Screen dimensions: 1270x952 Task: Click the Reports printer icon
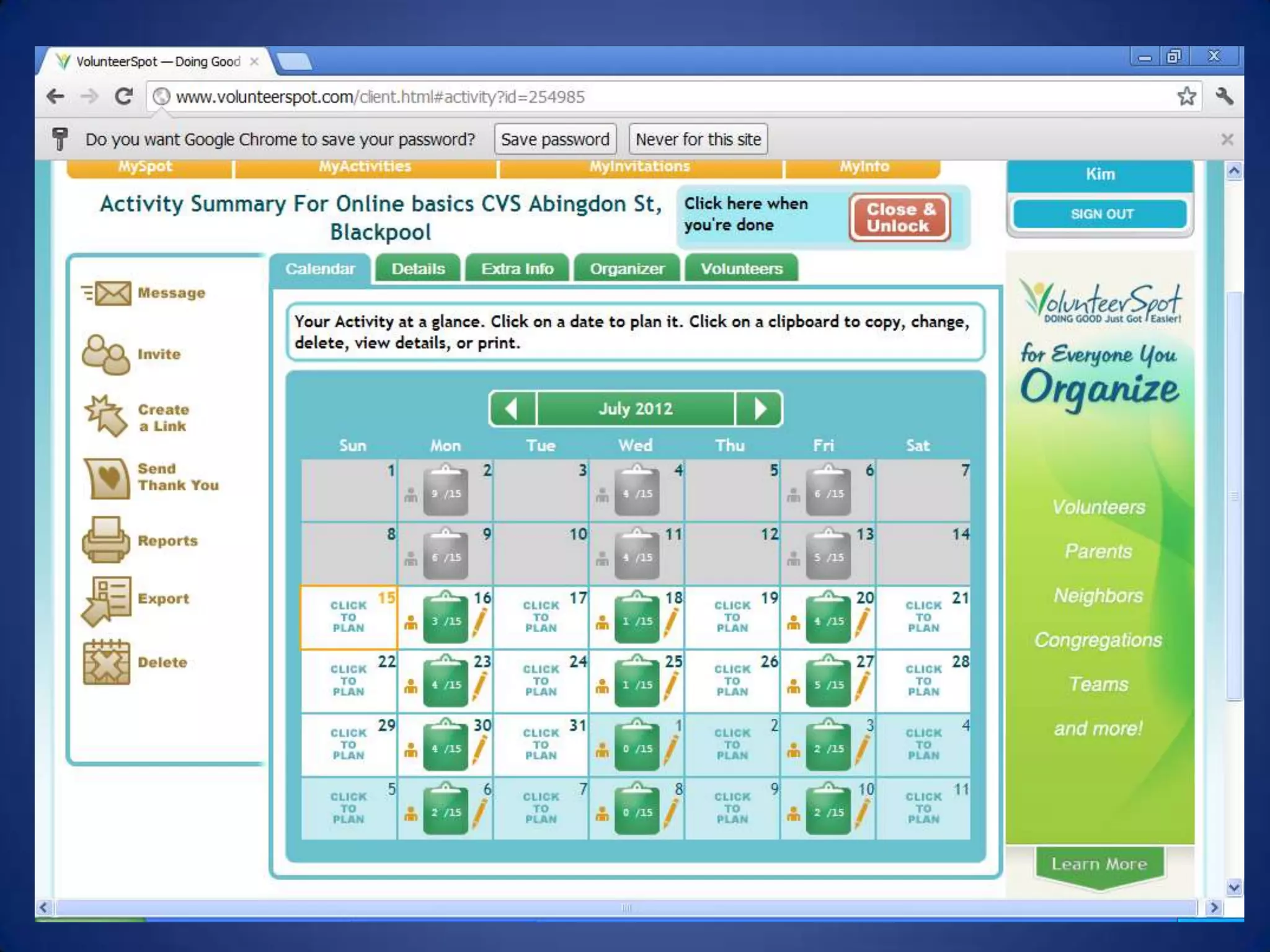point(105,540)
